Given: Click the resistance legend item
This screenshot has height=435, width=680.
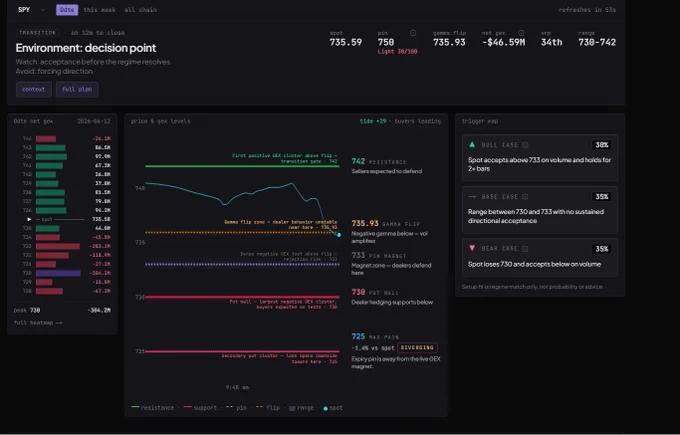Looking at the screenshot, I should tap(152, 408).
